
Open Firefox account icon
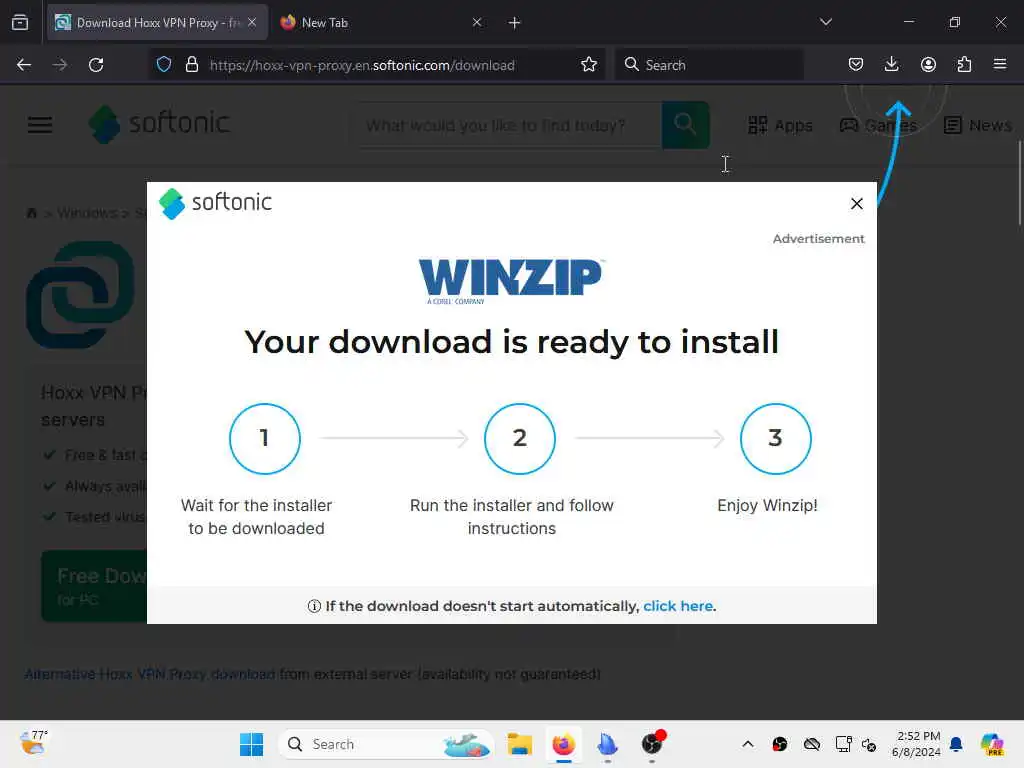[928, 64]
